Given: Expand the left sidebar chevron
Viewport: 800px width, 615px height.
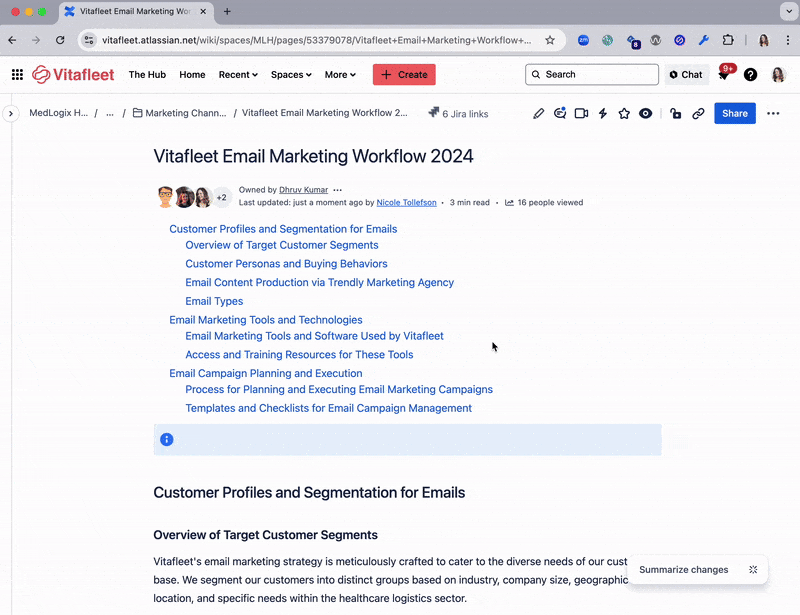Looking at the screenshot, I should click(11, 113).
